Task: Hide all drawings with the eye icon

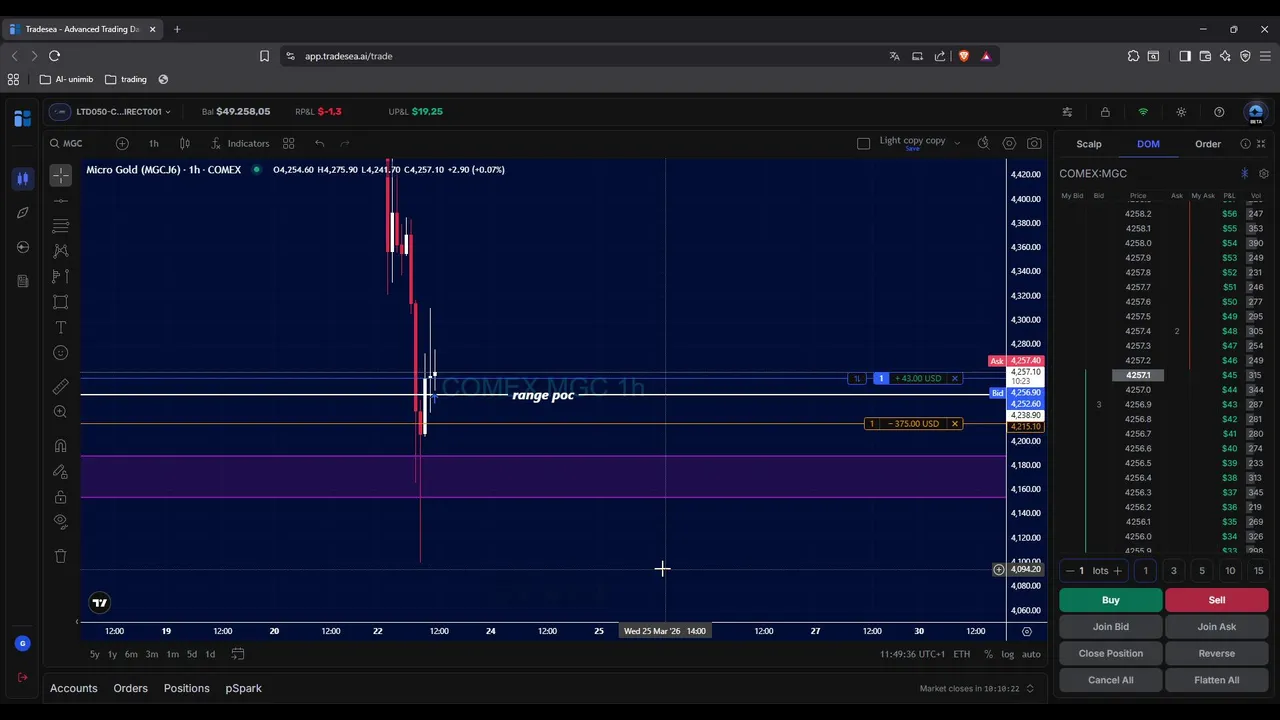Action: pos(60,521)
